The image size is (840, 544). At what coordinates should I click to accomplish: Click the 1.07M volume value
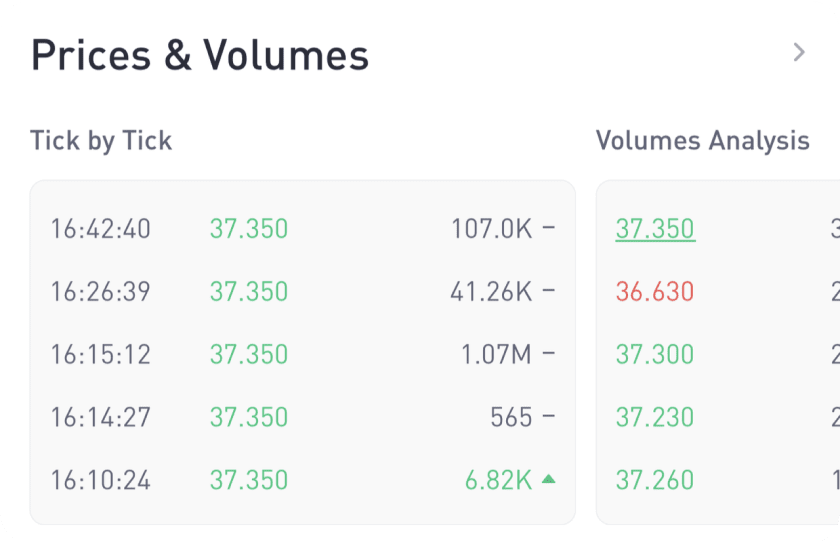pyautogui.click(x=496, y=354)
